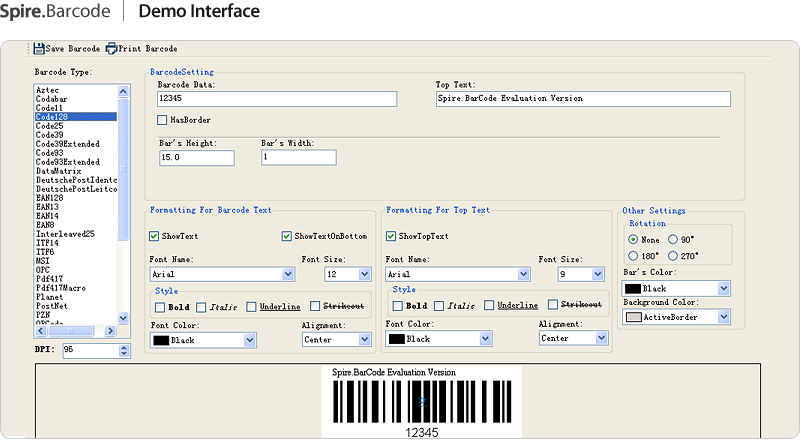The image size is (800, 440).
Task: Select DeutschePostIdentcode barcode type
Action: pyautogui.click(x=77, y=180)
